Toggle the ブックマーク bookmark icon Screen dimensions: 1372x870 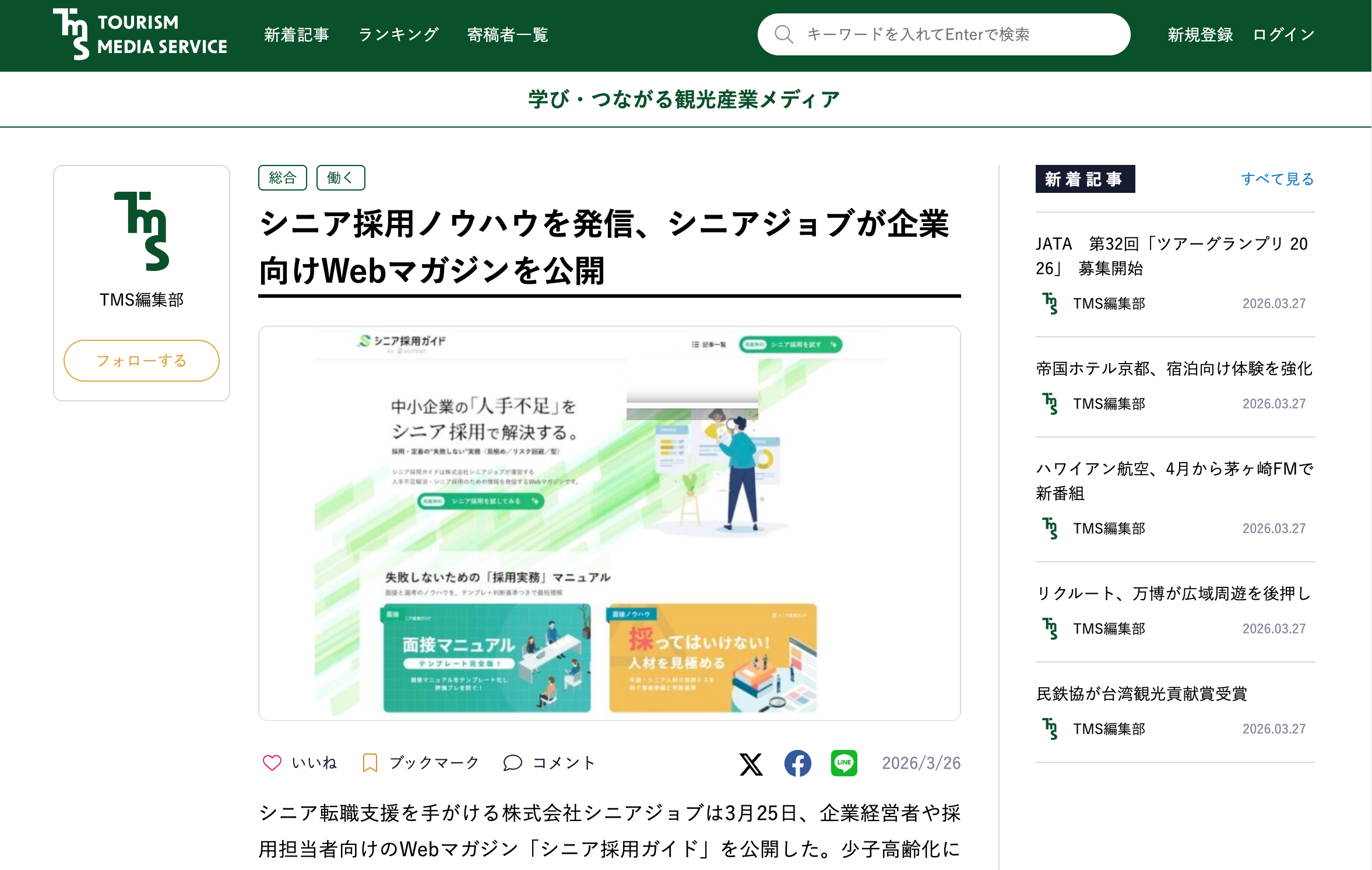click(x=370, y=763)
